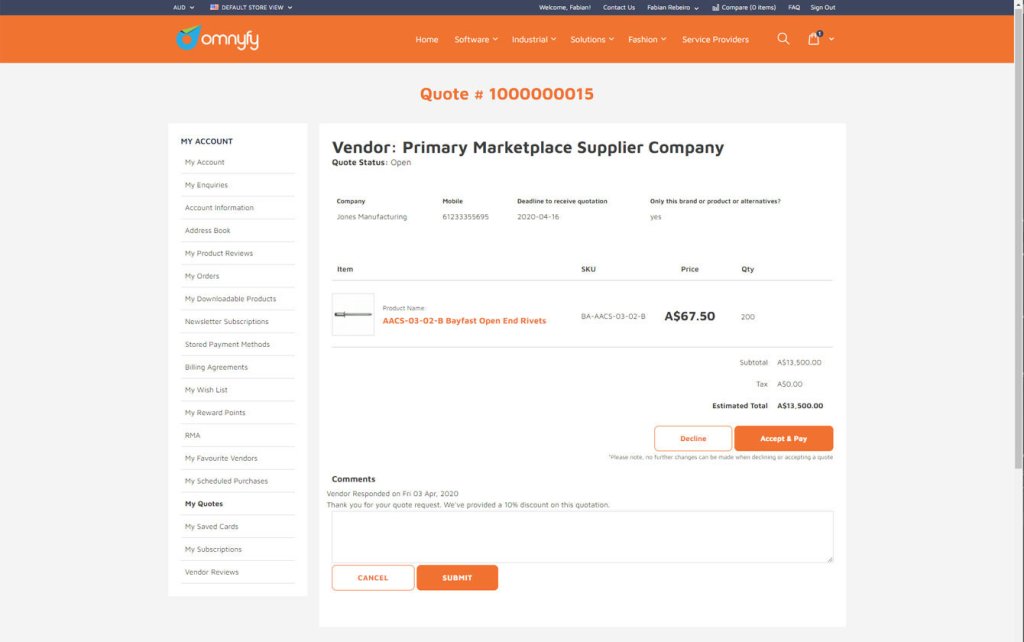This screenshot has width=1024, height=642.
Task: Sign out from the top bar
Action: coord(823,7)
